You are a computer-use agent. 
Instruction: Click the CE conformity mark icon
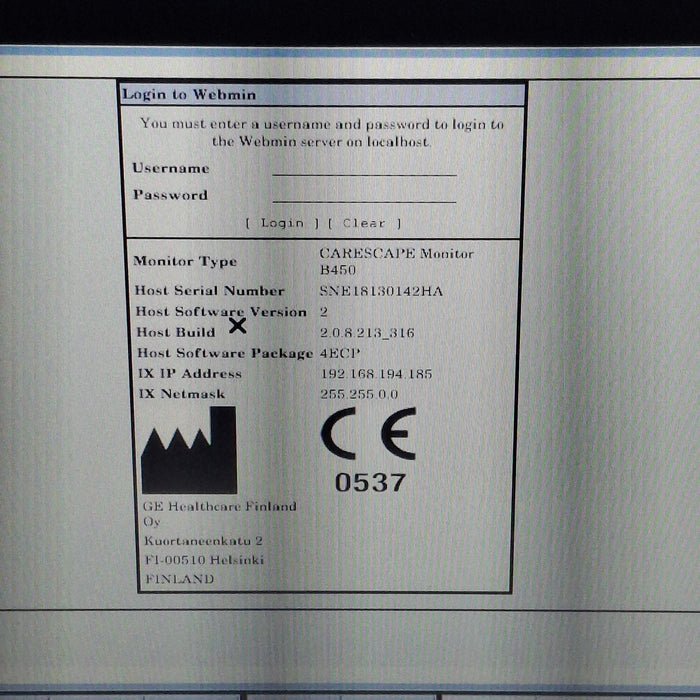369,433
